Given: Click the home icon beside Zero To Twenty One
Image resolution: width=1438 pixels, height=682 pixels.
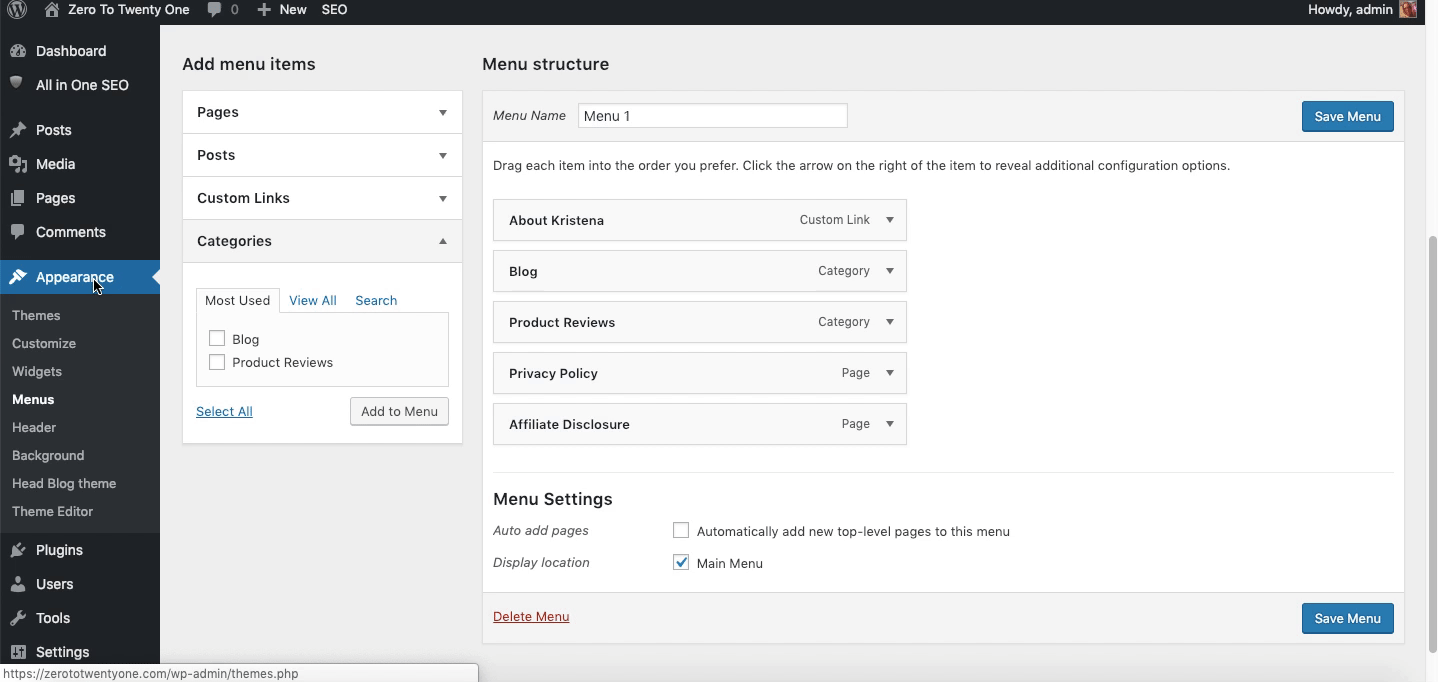Looking at the screenshot, I should 52,9.
